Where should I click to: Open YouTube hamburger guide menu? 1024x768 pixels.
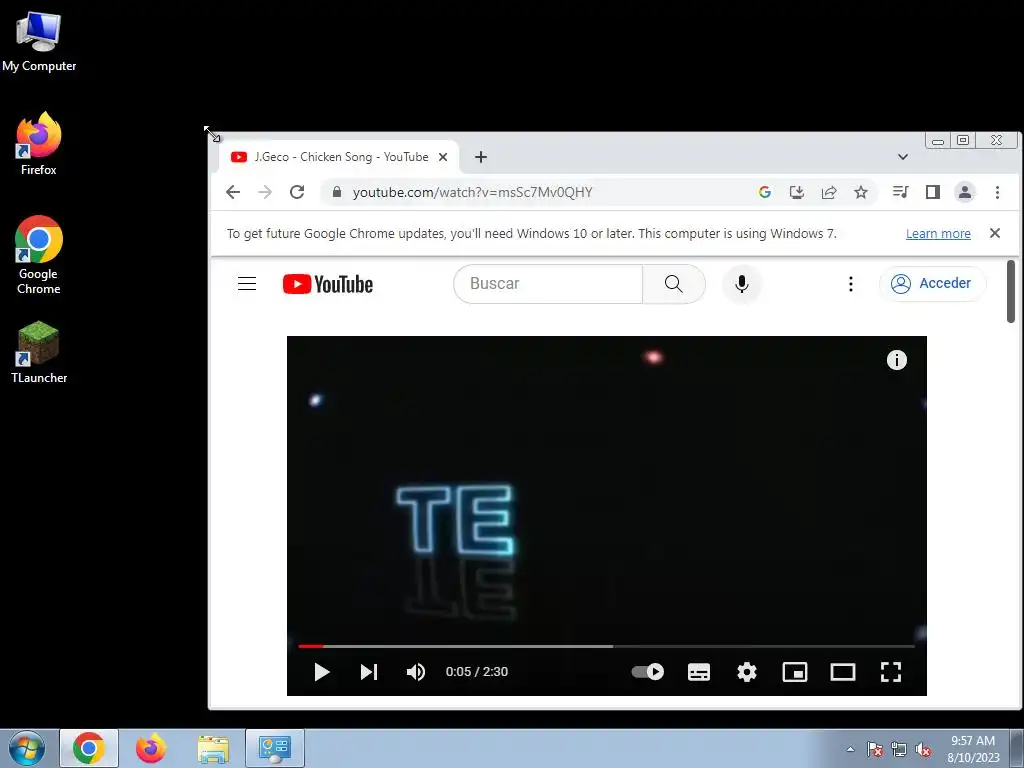click(x=247, y=283)
